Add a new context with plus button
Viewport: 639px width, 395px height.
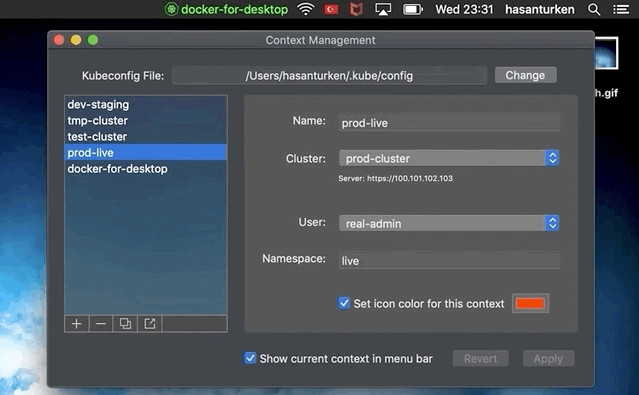click(76, 324)
